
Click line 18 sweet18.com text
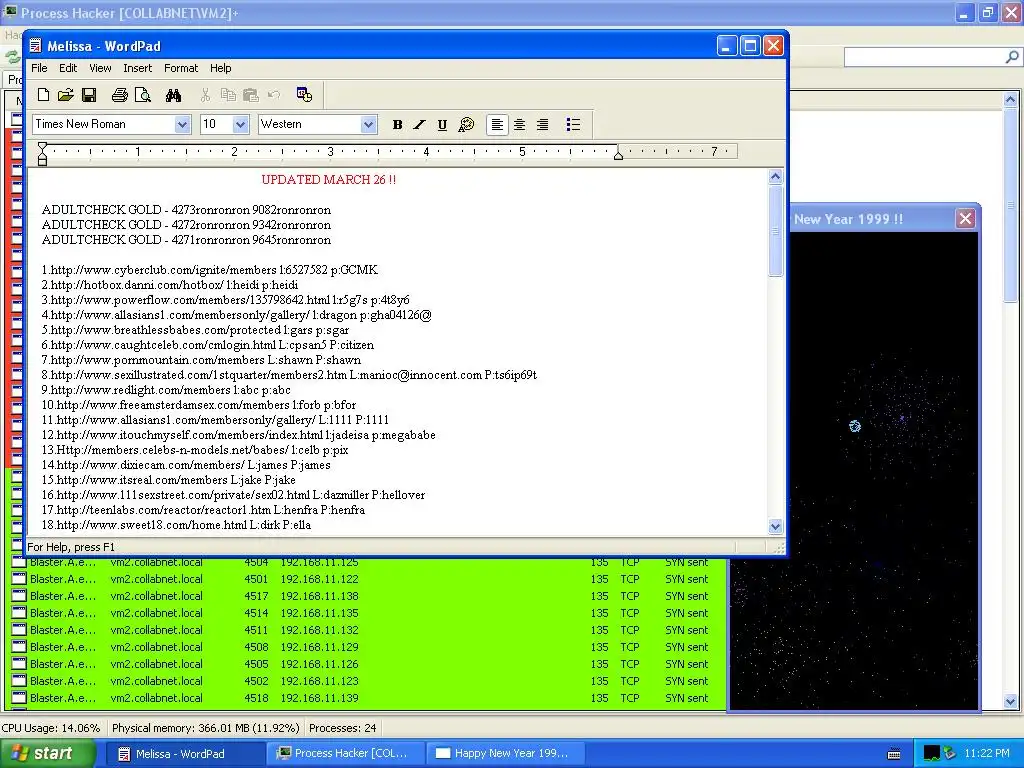tap(176, 525)
